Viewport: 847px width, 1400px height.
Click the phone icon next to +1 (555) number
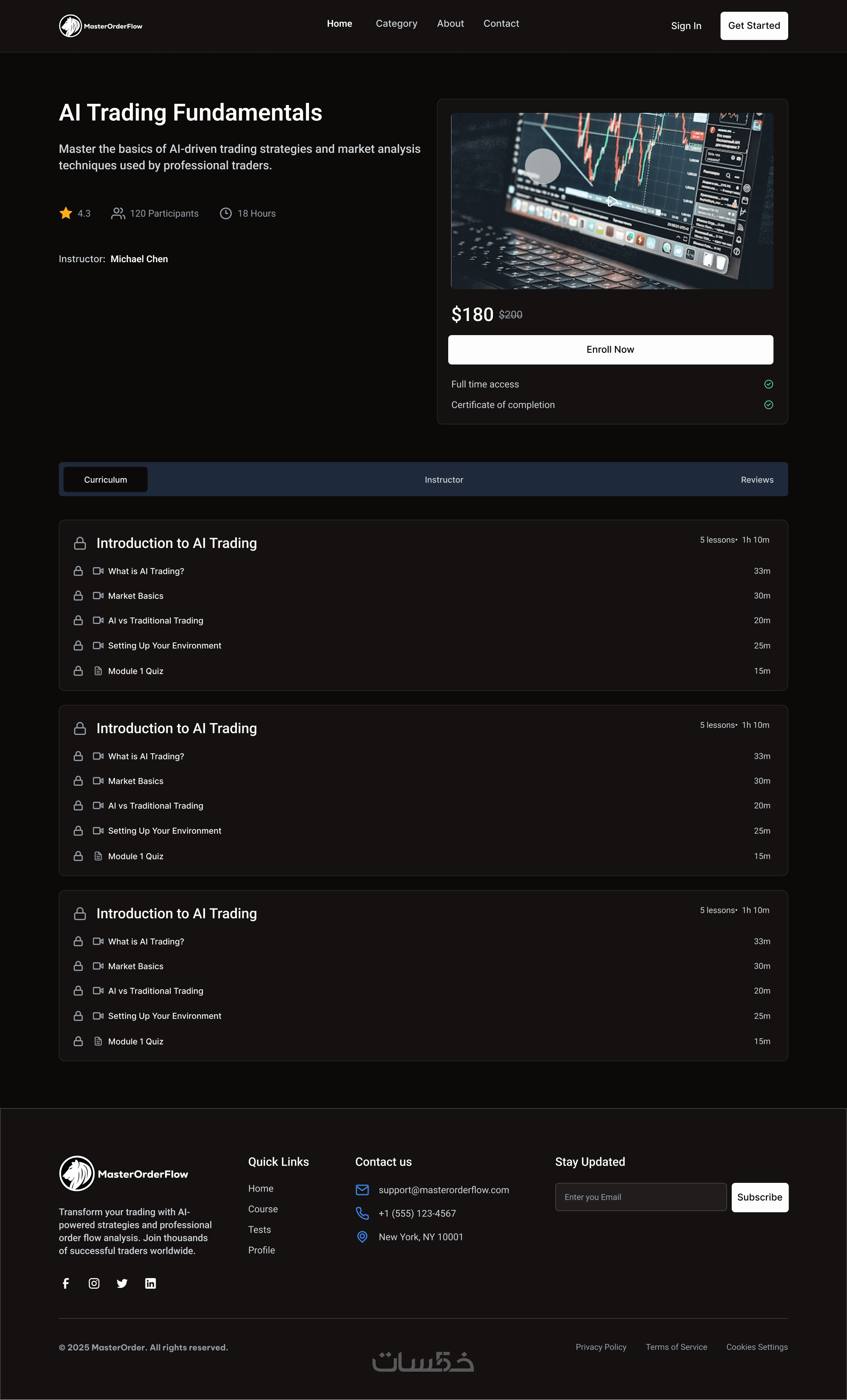[362, 1213]
